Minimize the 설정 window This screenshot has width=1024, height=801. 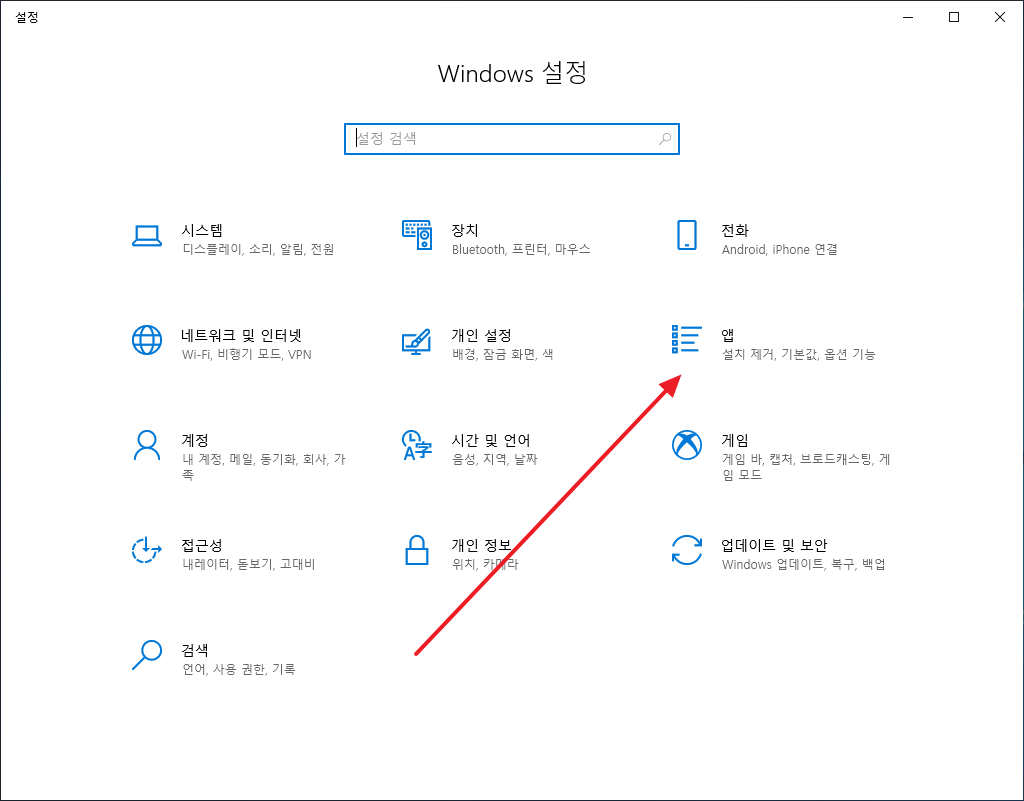(x=908, y=17)
